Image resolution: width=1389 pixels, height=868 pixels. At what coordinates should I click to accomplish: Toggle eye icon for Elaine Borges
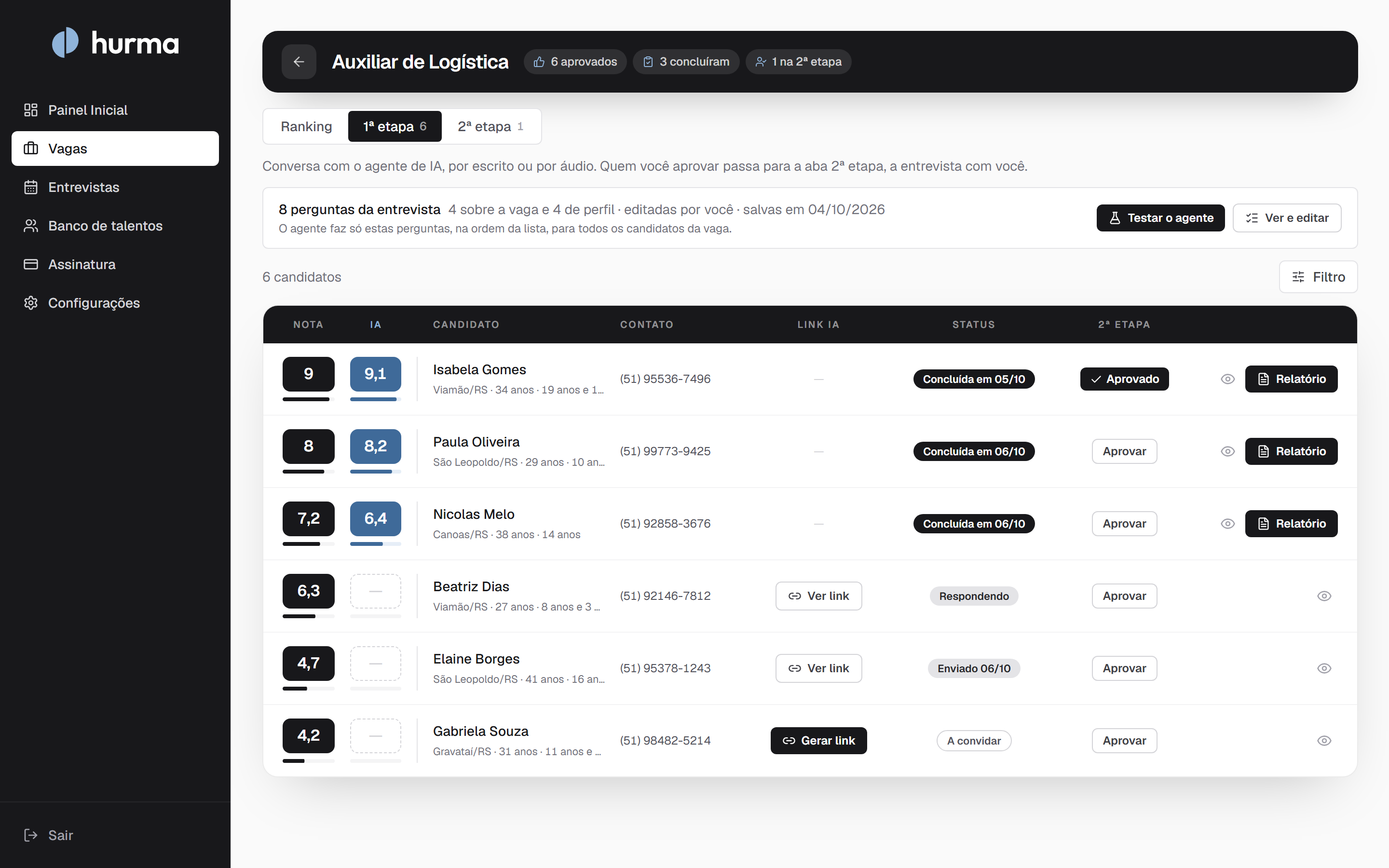[1324, 668]
